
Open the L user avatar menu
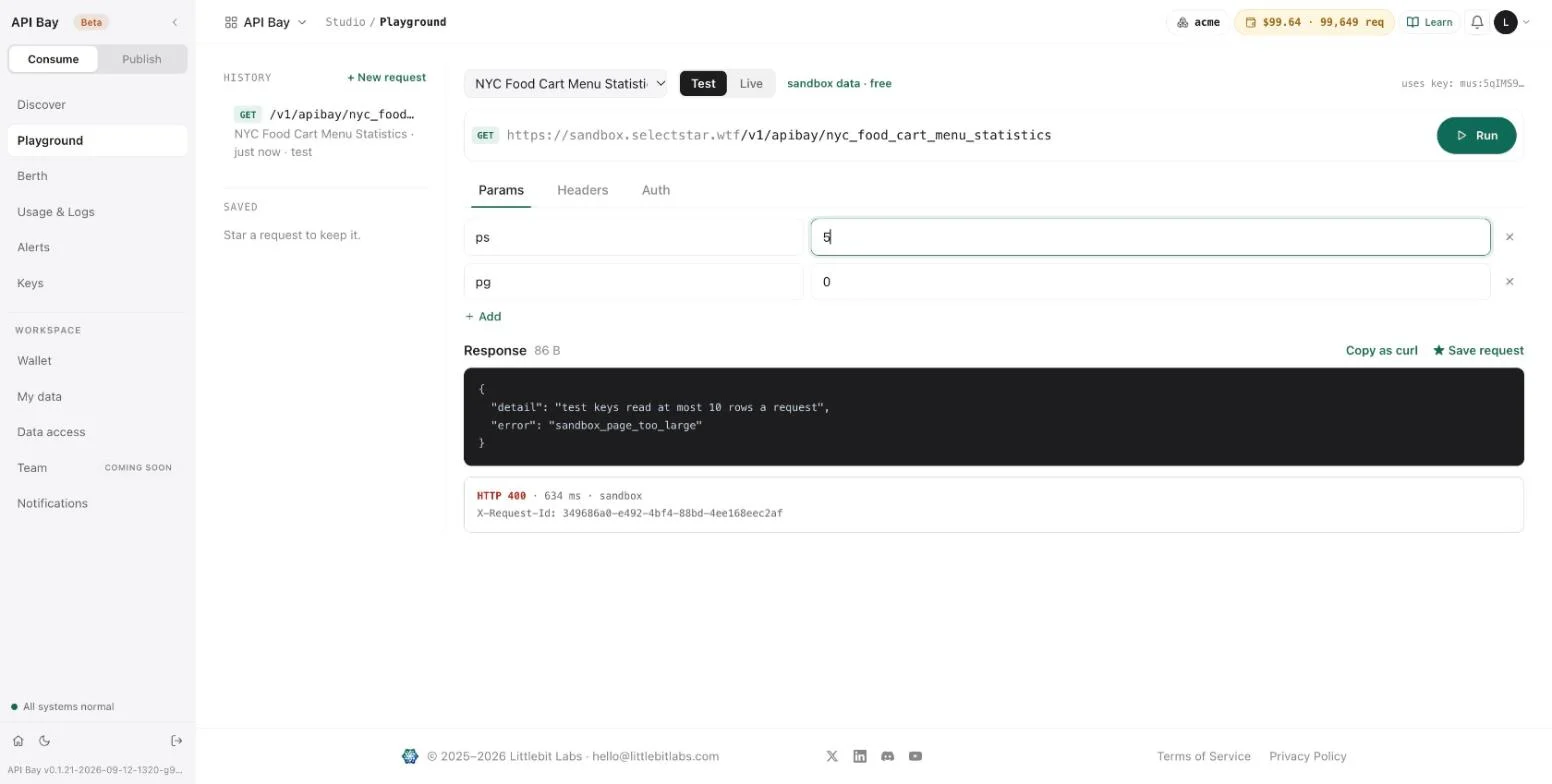[1506, 22]
